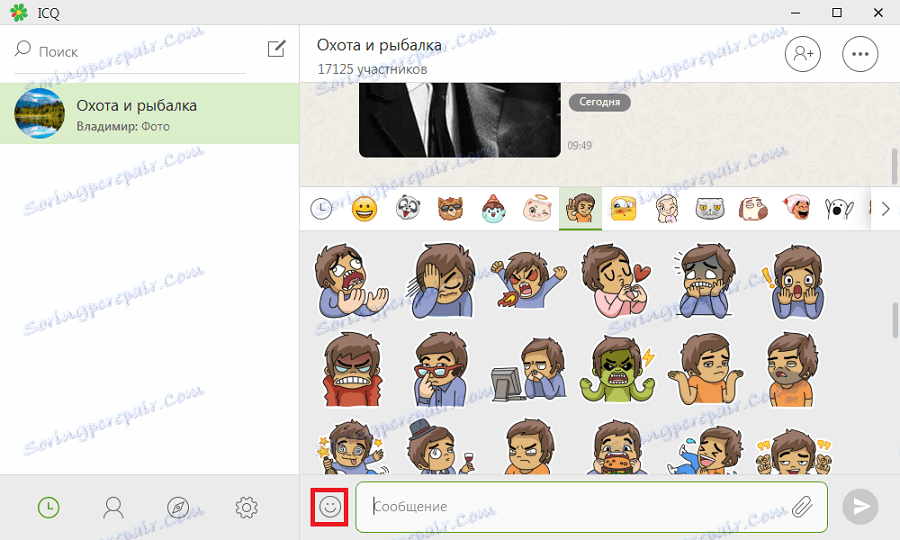Viewport: 900px width, 540px height.
Task: Select the brown-haired guy sticker pack
Action: pos(580,208)
